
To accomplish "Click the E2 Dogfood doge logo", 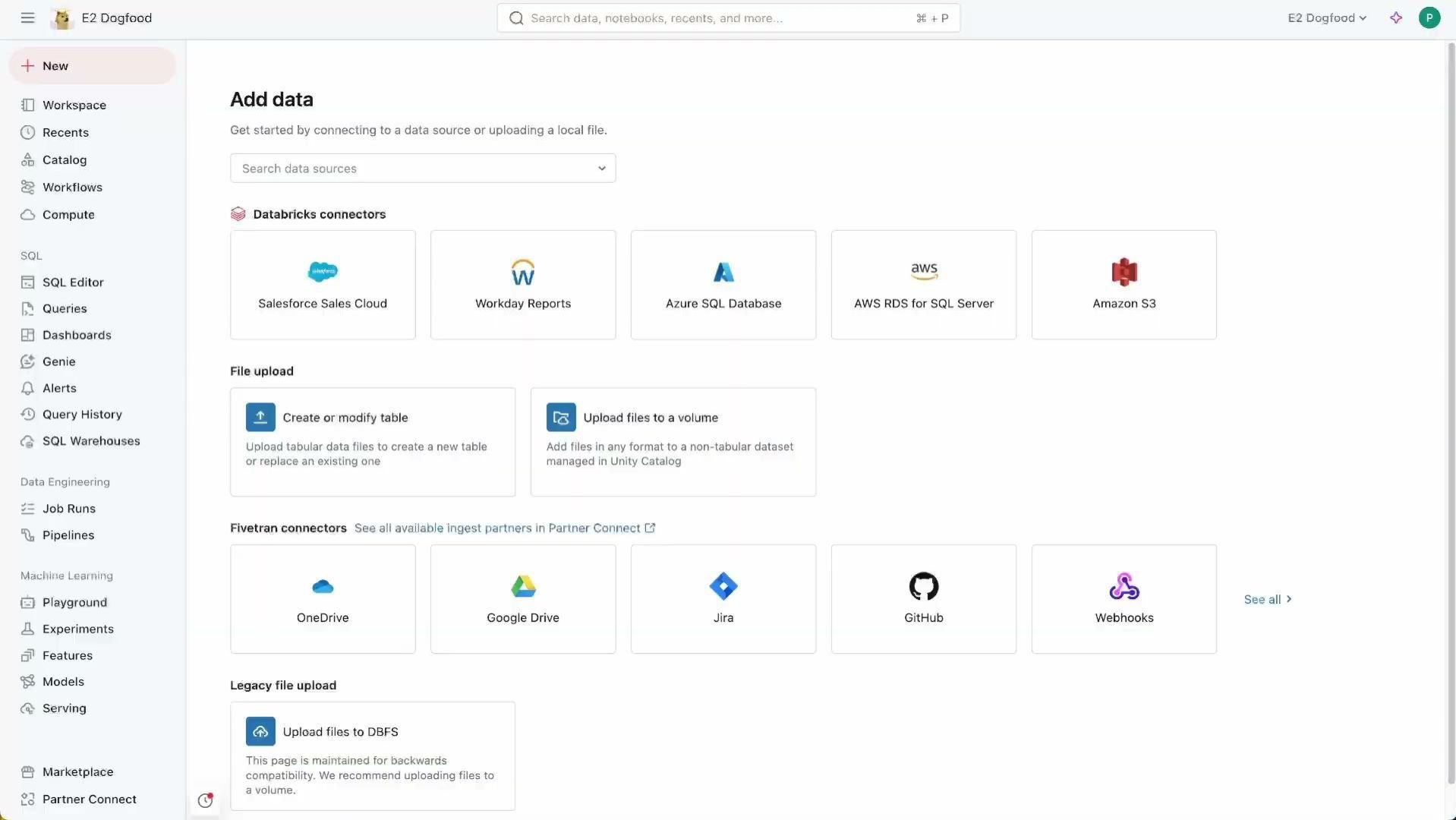I will tap(62, 18).
